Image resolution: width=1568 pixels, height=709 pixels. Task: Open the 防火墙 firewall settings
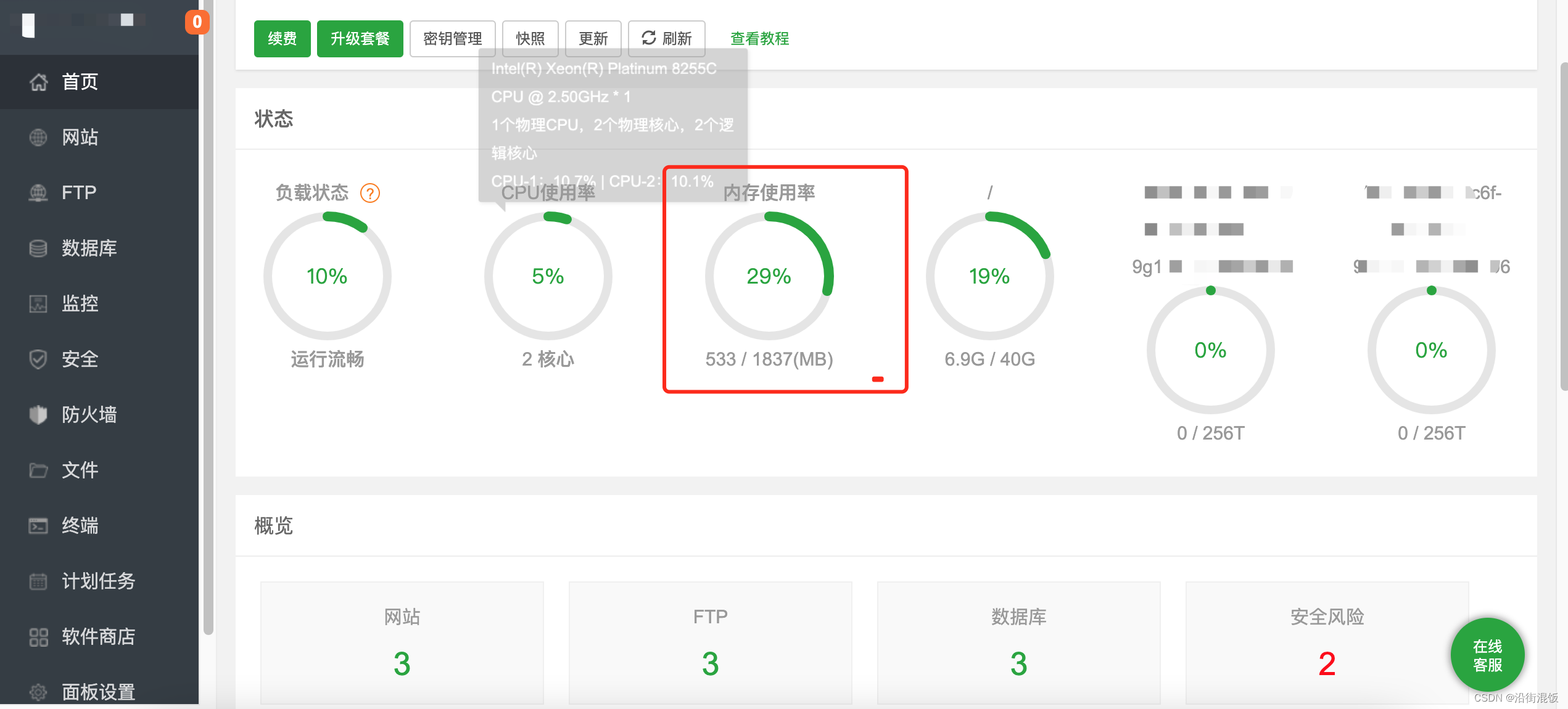[91, 414]
